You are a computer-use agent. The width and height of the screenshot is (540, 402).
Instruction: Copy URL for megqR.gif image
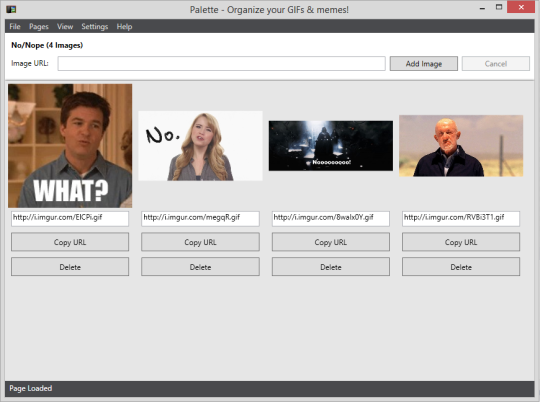click(x=200, y=242)
